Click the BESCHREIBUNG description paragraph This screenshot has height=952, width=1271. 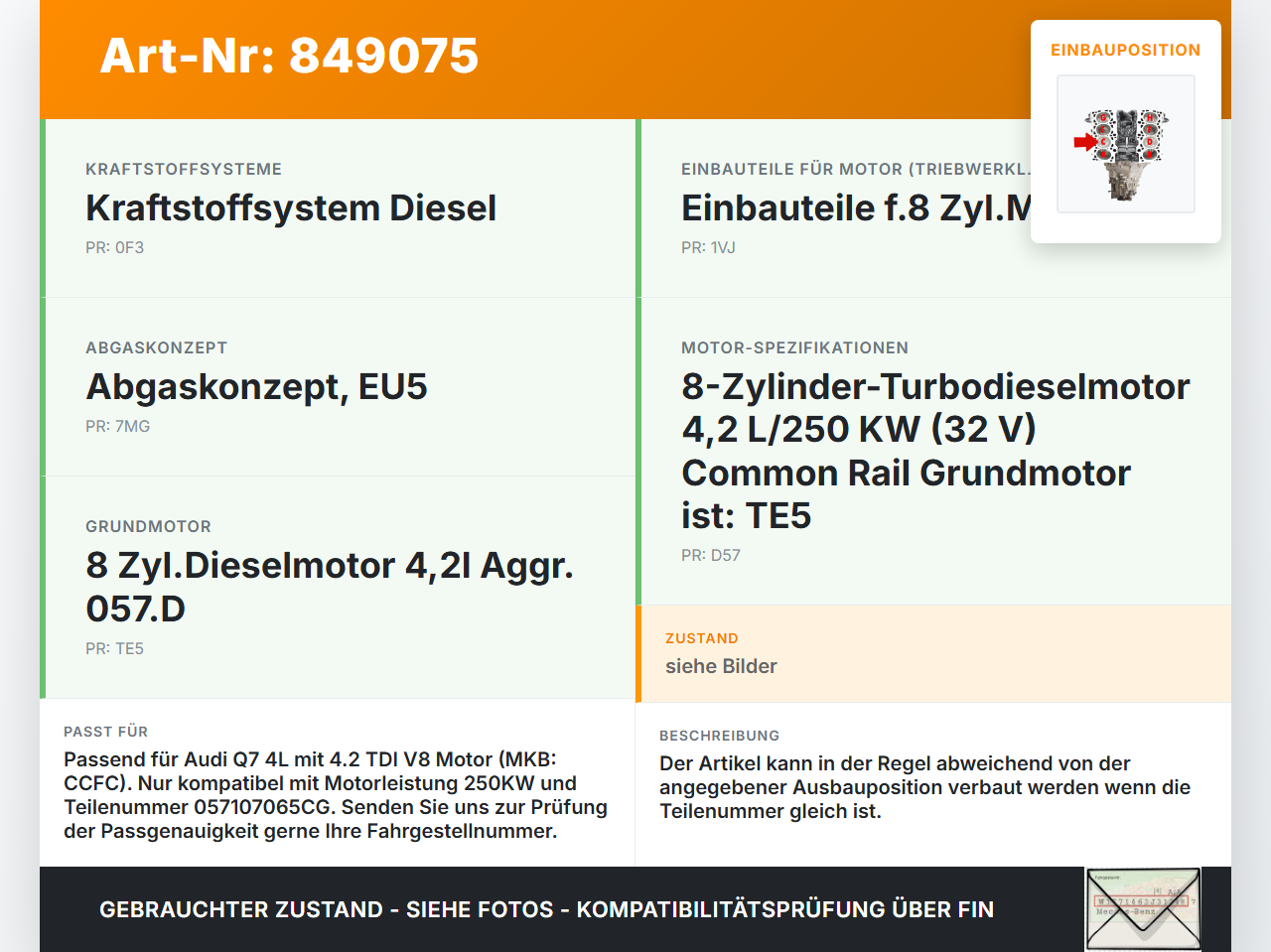924,787
